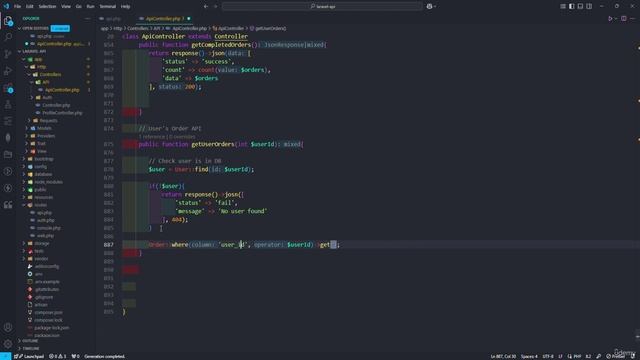This screenshot has height=360, width=640.
Task: Click the notifications bell in status bar
Action: [x=633, y=356]
